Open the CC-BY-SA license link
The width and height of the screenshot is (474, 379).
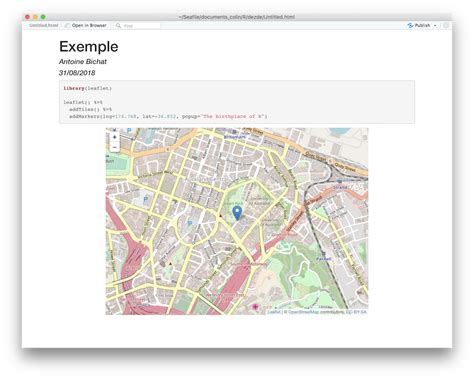pos(356,312)
